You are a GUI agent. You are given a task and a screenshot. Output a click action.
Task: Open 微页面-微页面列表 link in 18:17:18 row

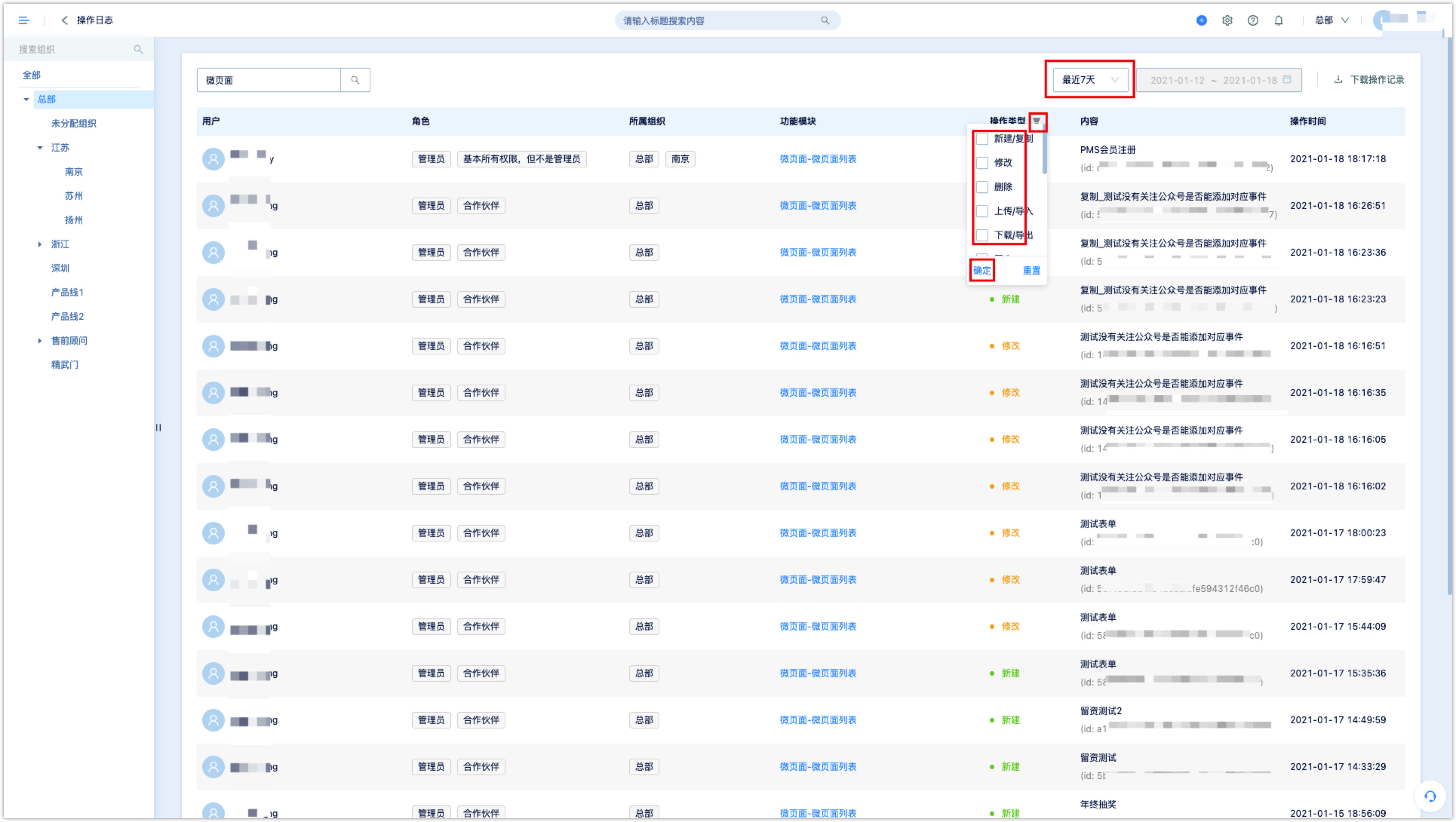point(817,159)
